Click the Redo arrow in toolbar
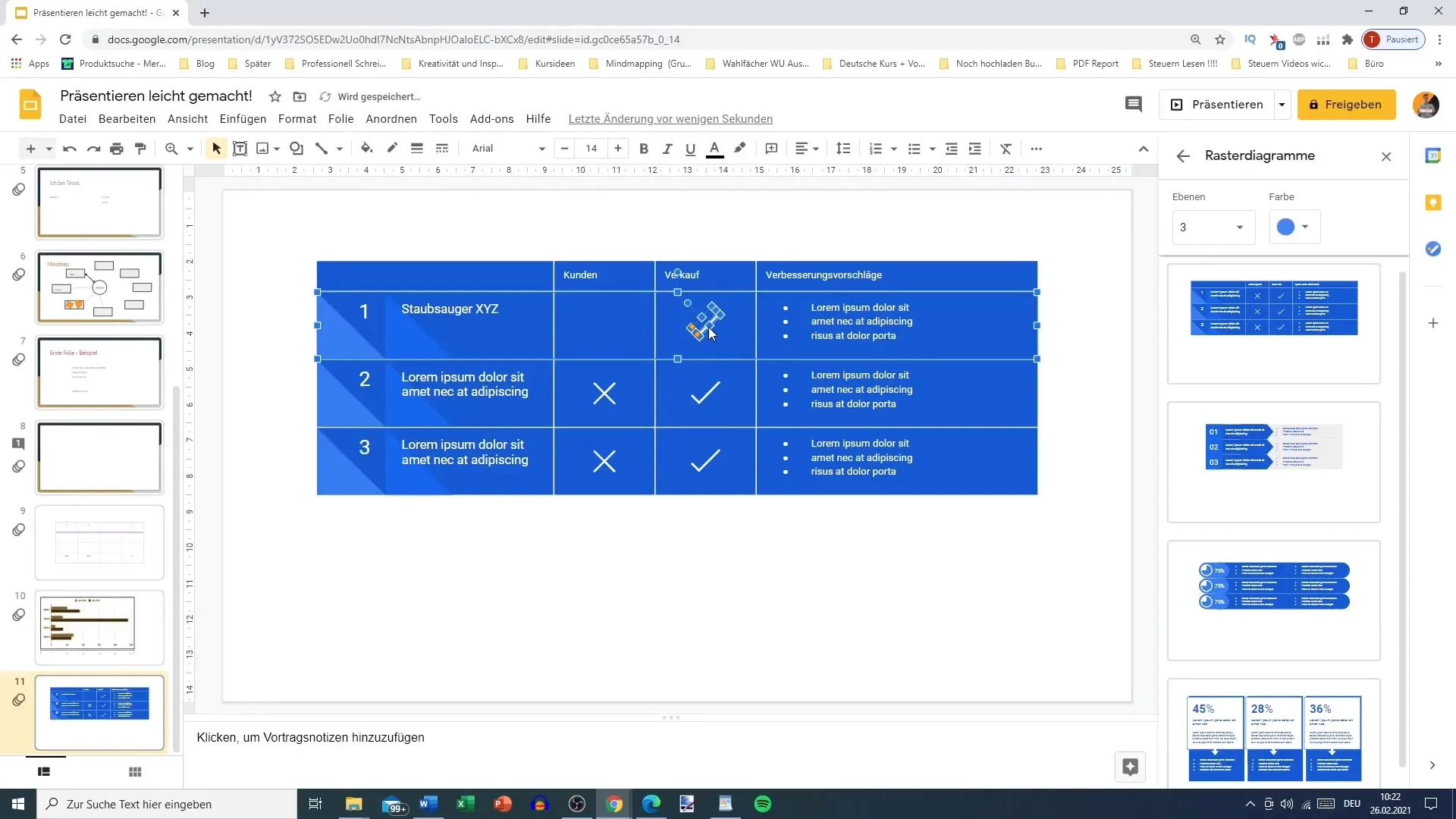The width and height of the screenshot is (1456, 819). point(93,149)
